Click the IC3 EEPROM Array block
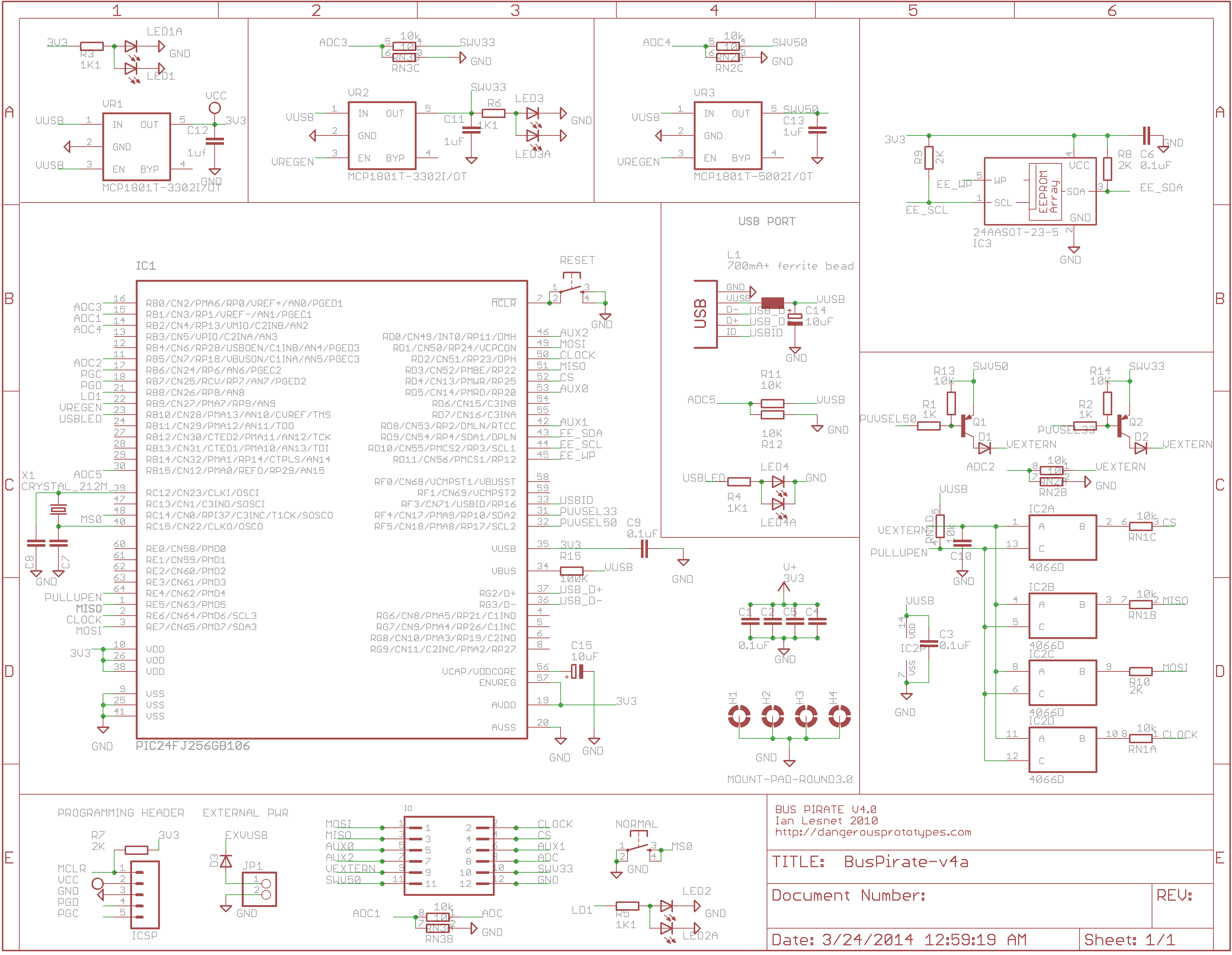The height and width of the screenshot is (955, 1232). (x=1040, y=191)
